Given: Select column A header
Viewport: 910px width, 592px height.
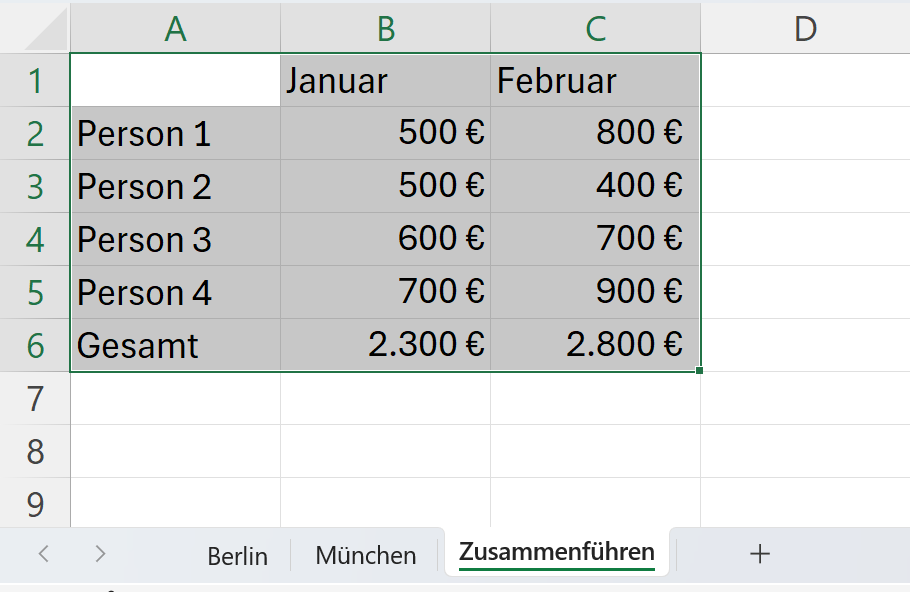Looking at the screenshot, I should (x=176, y=29).
